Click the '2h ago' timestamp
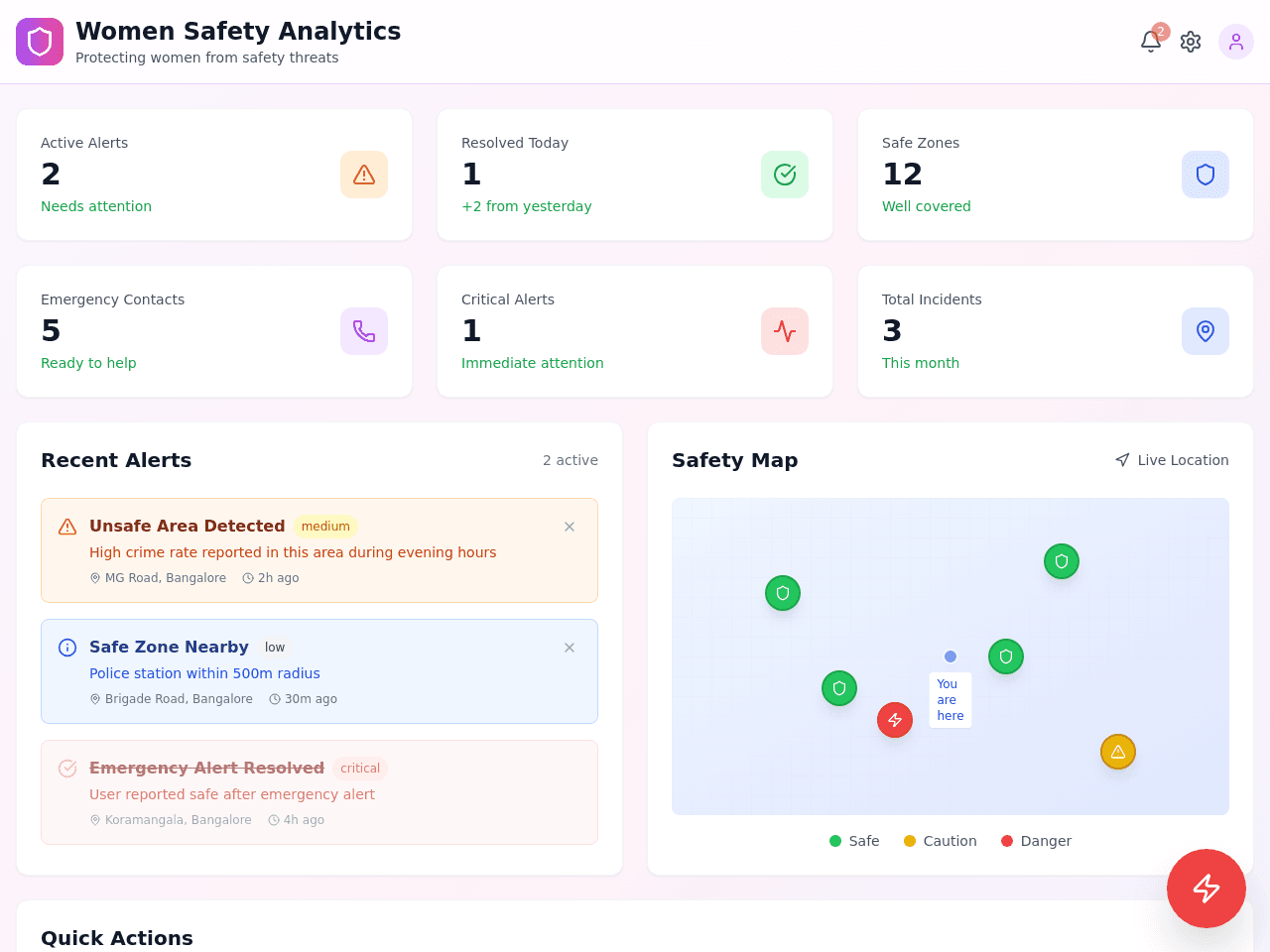 [x=279, y=578]
